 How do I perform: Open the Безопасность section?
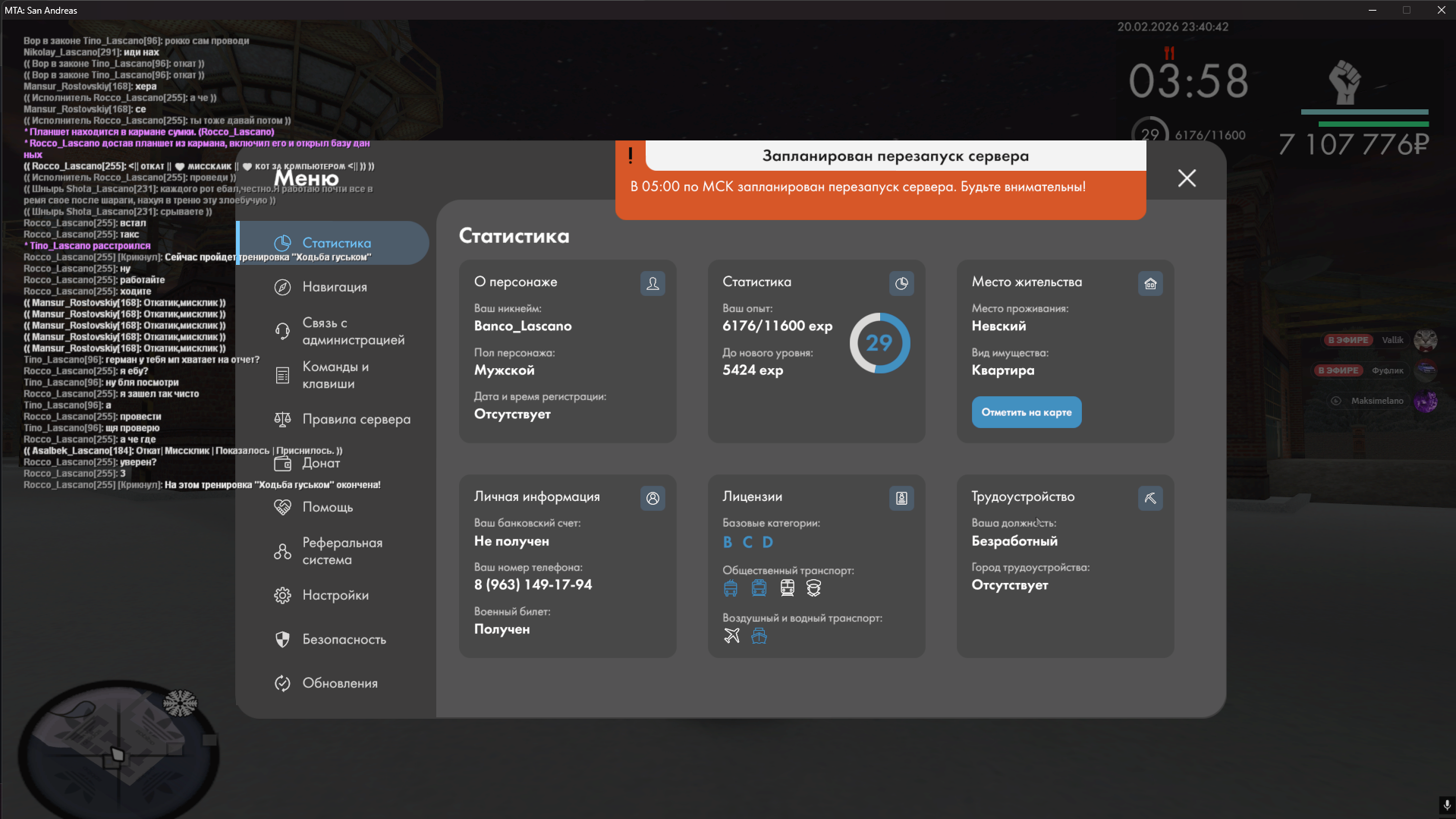pos(344,639)
